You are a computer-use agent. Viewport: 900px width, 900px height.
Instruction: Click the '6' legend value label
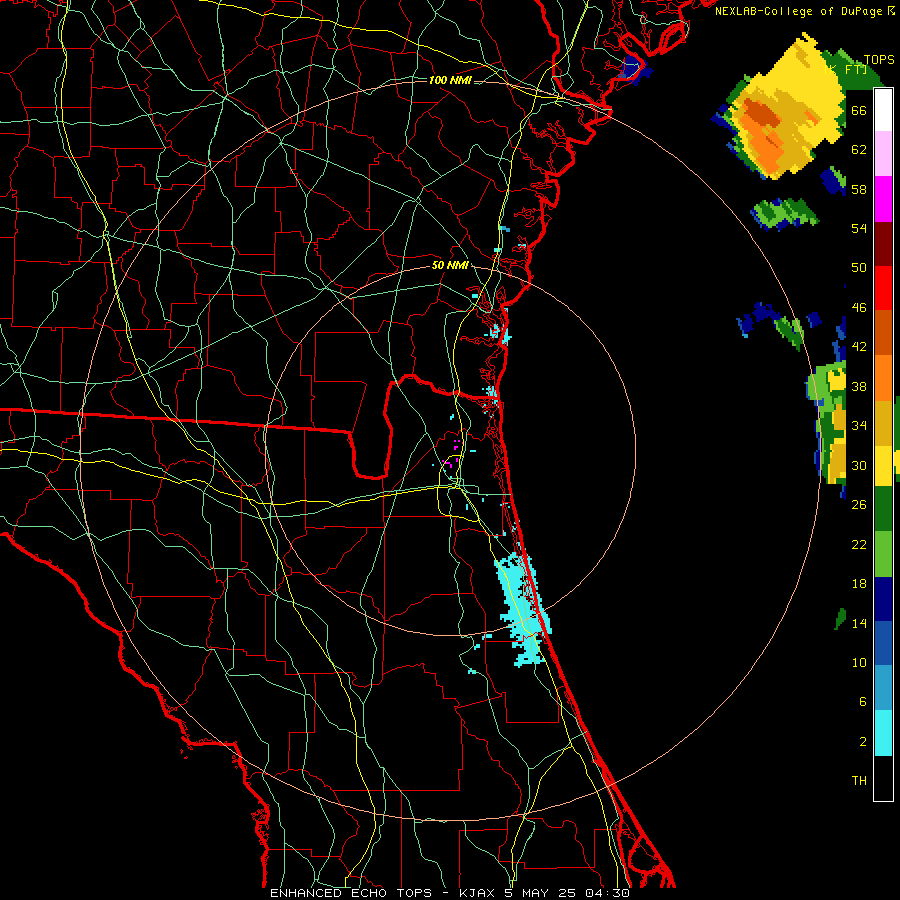pos(863,701)
